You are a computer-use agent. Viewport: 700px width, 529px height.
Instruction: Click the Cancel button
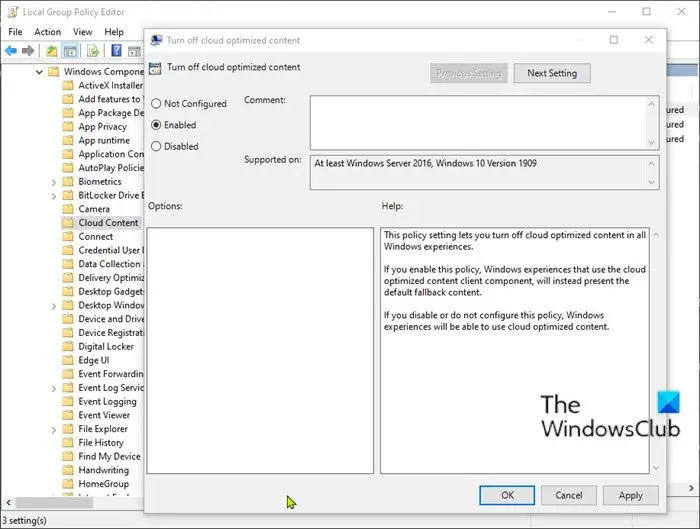[569, 495]
